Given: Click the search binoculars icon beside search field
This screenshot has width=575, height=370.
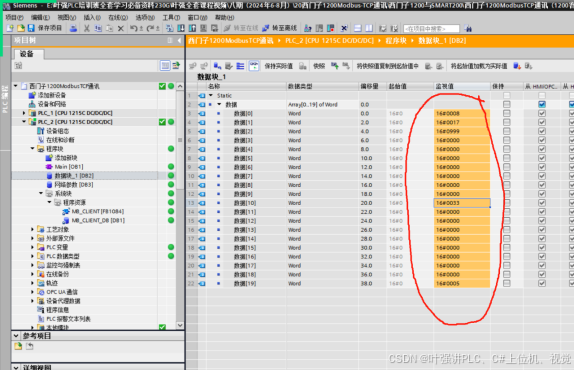Looking at the screenshot, I should pos(468,28).
